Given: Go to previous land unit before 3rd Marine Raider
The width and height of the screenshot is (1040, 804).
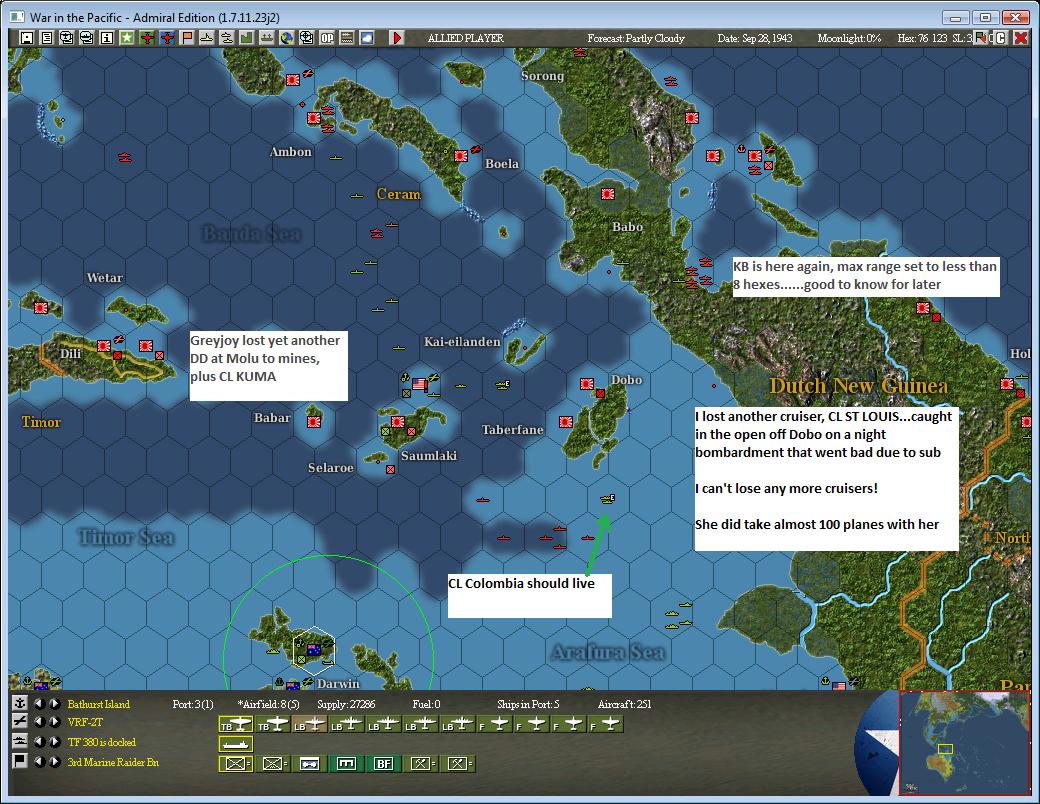Looking at the screenshot, I should click(40, 761).
